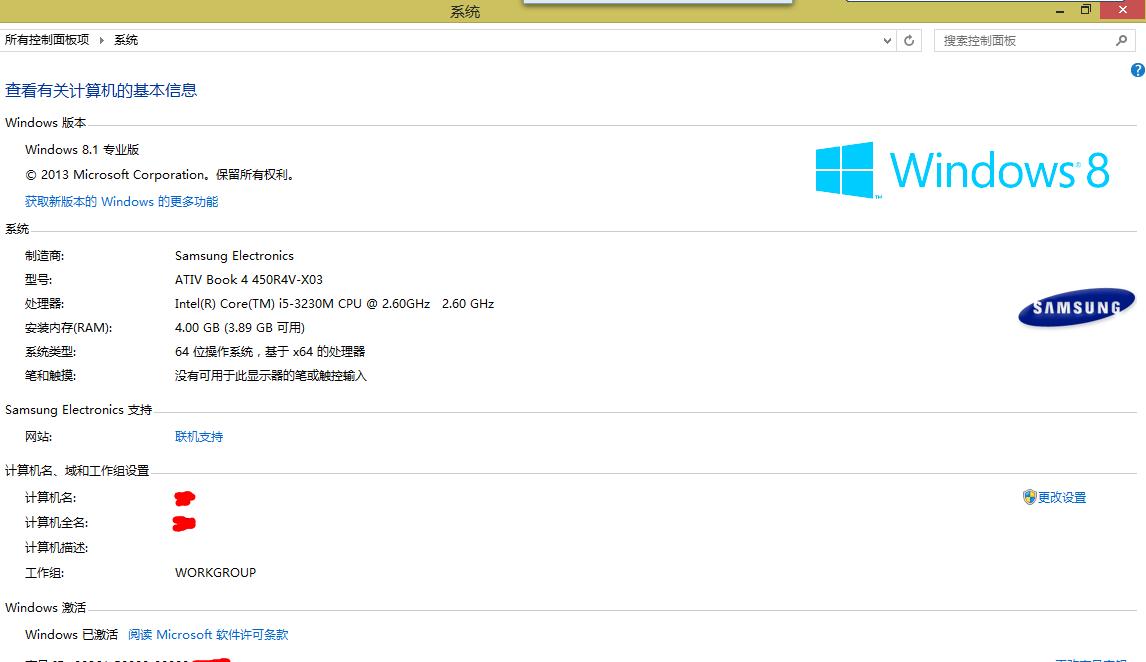Click the 处理器: label
This screenshot has width=1146, height=662.
(x=45, y=304)
